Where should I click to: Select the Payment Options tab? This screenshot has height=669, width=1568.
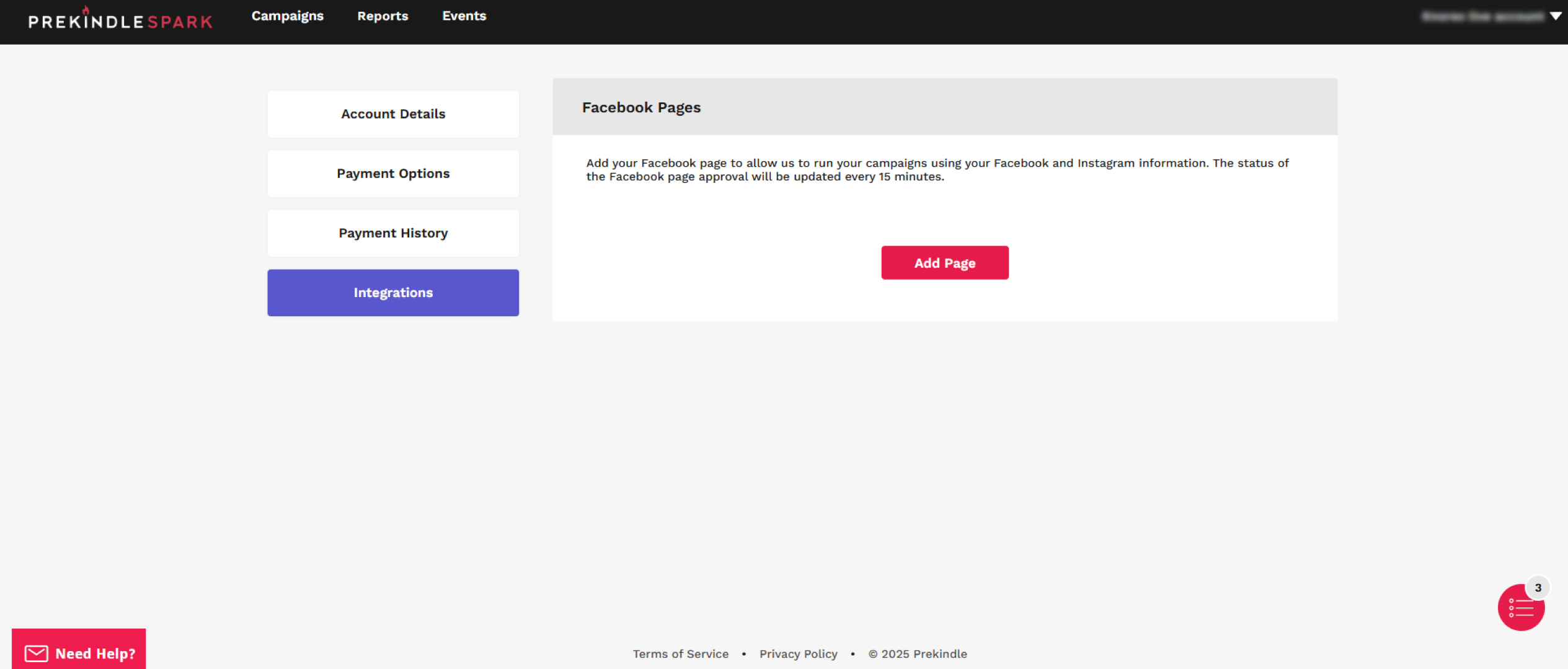(x=393, y=174)
